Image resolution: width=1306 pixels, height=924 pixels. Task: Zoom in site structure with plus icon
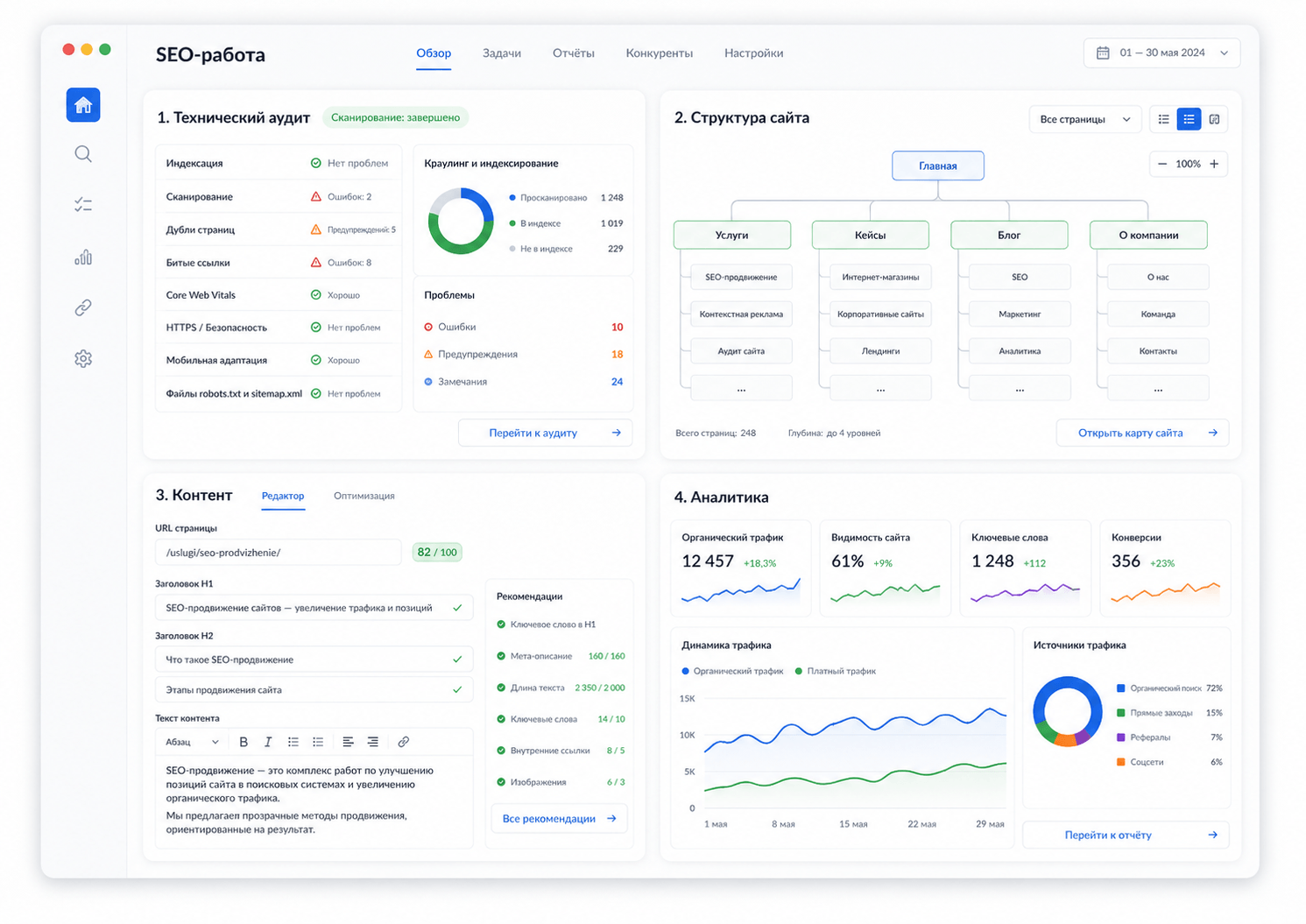click(1214, 164)
